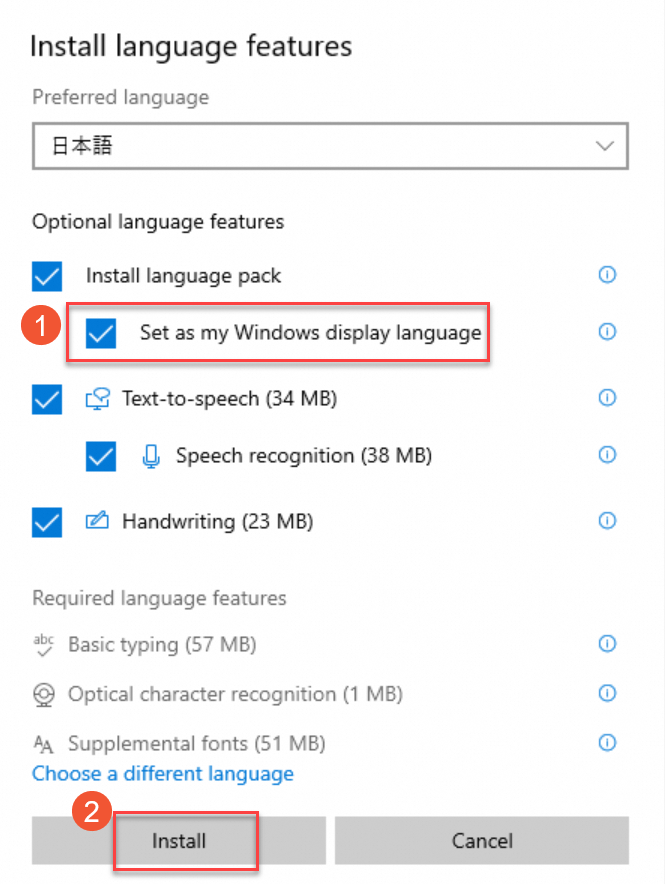Uncheck the Handwriting checkbox
The width and height of the screenshot is (665, 884).
click(47, 522)
